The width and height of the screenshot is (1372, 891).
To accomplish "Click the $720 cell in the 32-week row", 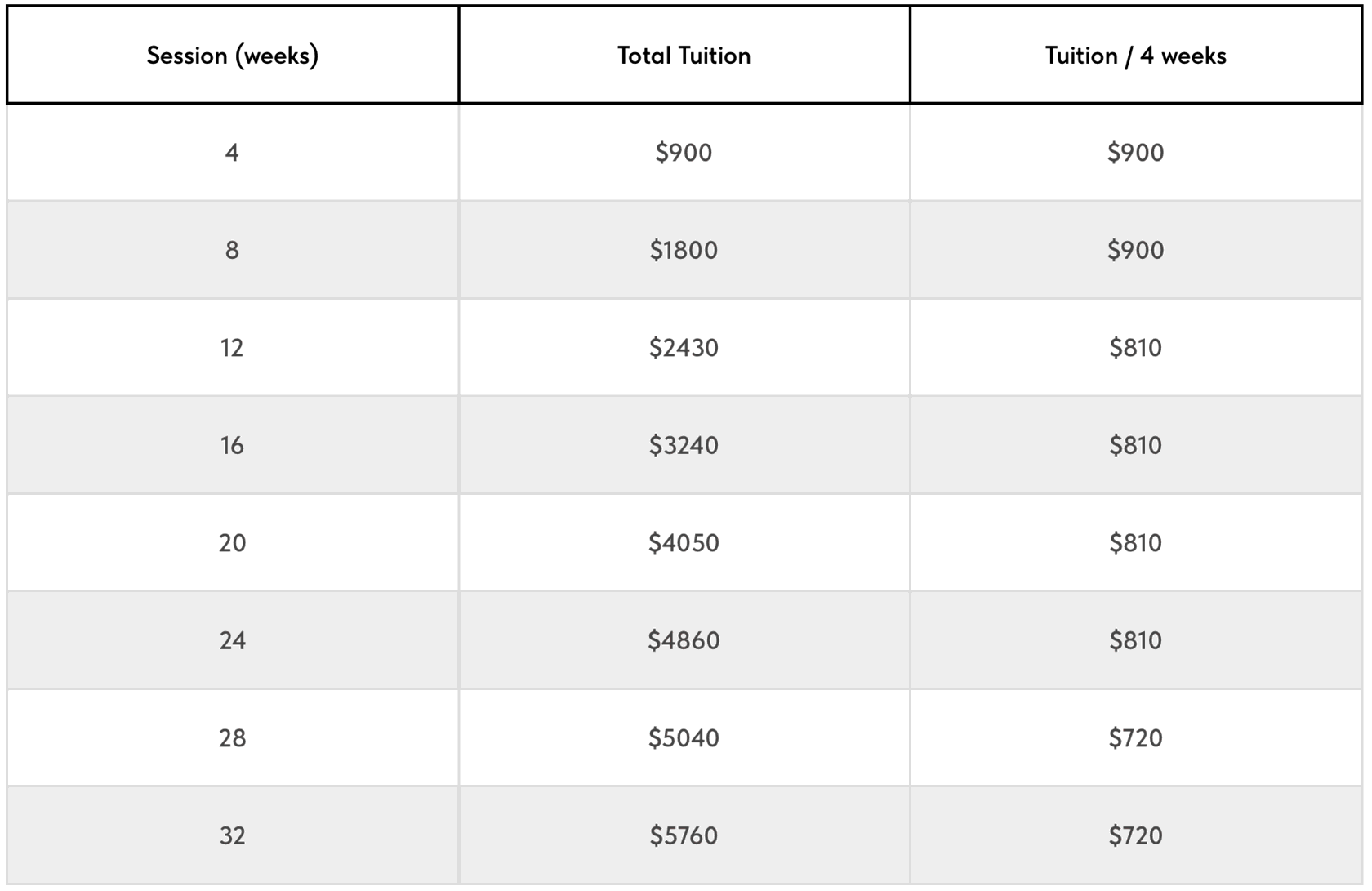I will pyautogui.click(x=1135, y=835).
